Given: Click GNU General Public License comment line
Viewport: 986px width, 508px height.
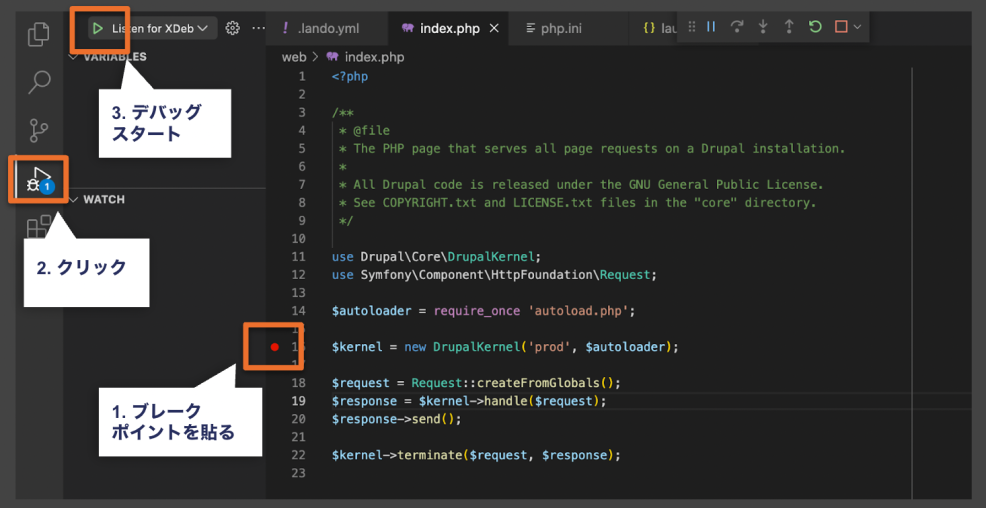Looking at the screenshot, I should 582,185.
